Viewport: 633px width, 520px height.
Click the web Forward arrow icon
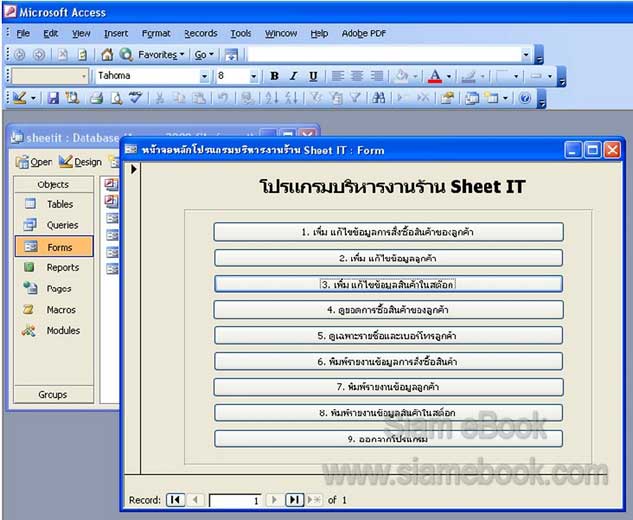click(39, 55)
